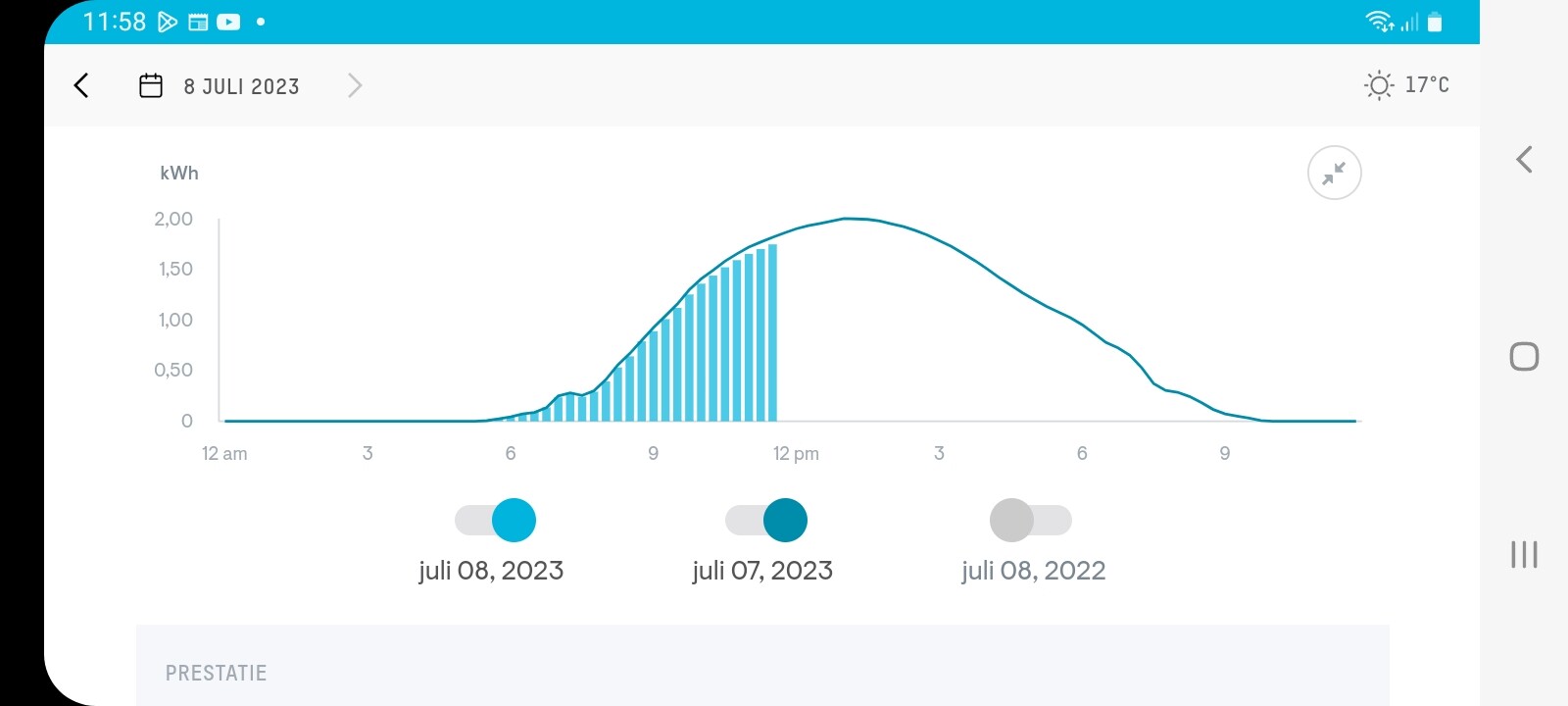Image resolution: width=1568 pixels, height=706 pixels.
Task: Tap the Android back navigation button
Action: coord(1524,160)
